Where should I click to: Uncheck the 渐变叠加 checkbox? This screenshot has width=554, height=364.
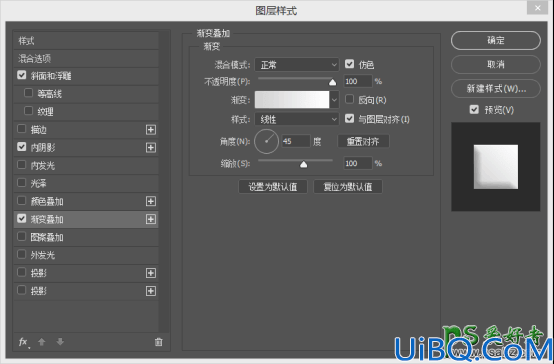coord(22,218)
